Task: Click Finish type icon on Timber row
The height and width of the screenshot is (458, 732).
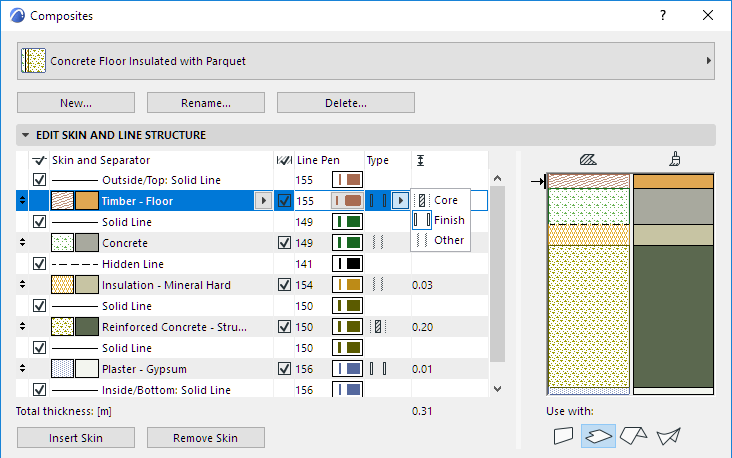Action: pos(378,201)
